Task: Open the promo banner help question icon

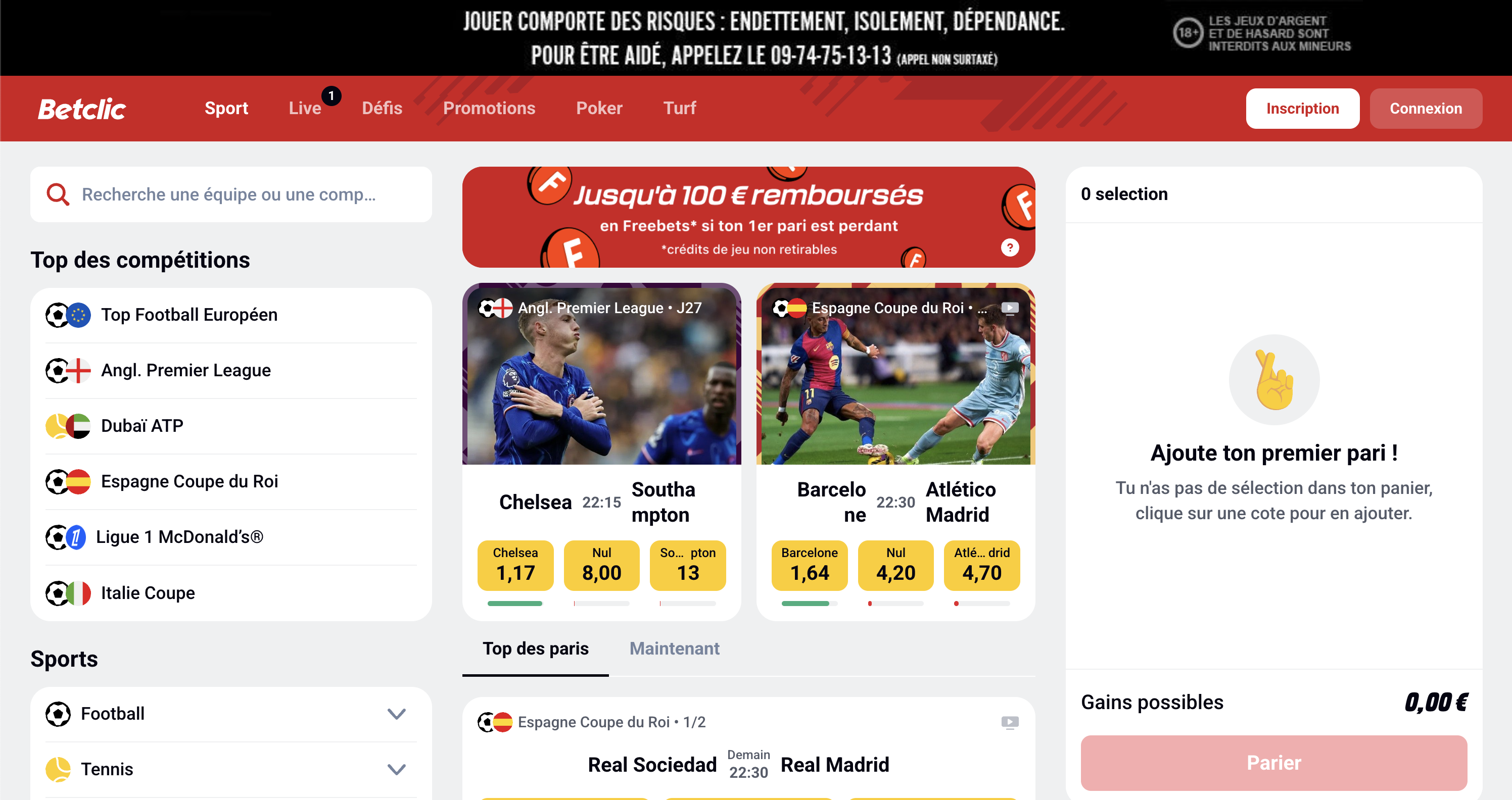Action: click(x=1010, y=247)
